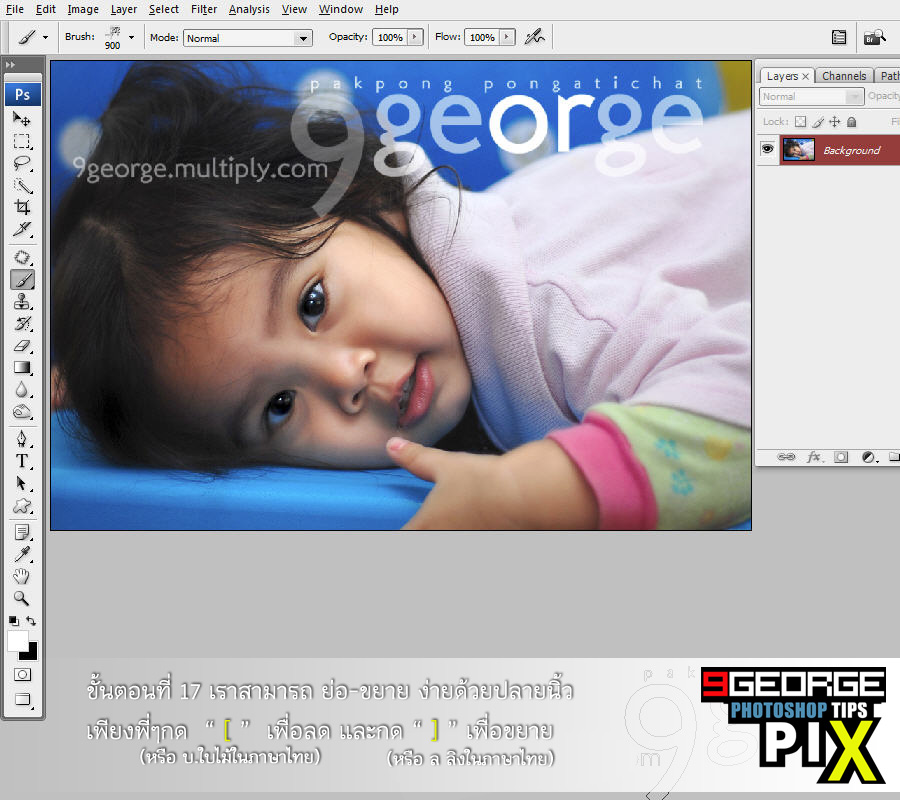Choose the Eraser tool
Viewport: 900px width, 800px height.
tap(22, 346)
